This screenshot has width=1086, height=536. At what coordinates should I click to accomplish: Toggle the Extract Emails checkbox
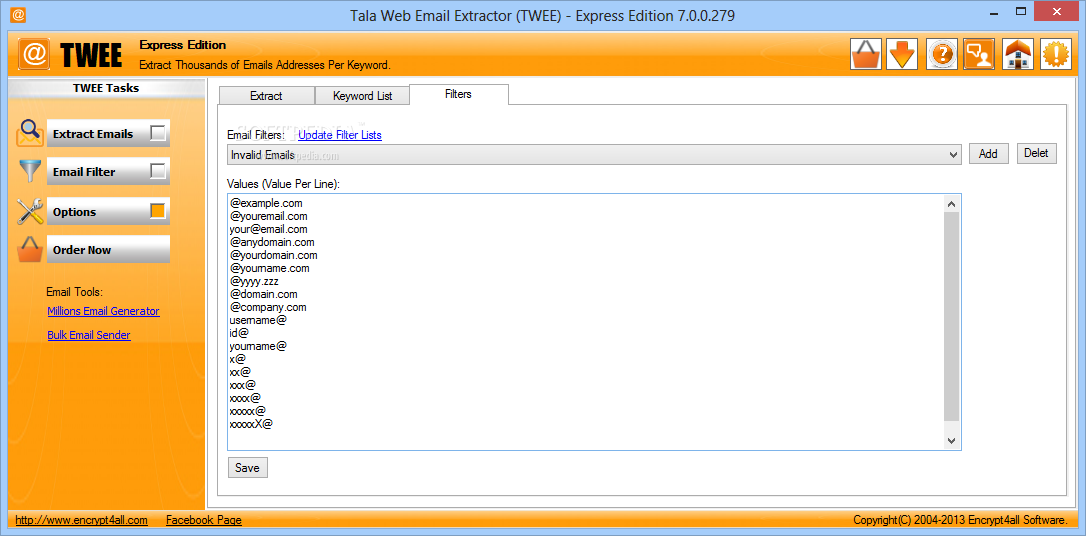coord(158,133)
